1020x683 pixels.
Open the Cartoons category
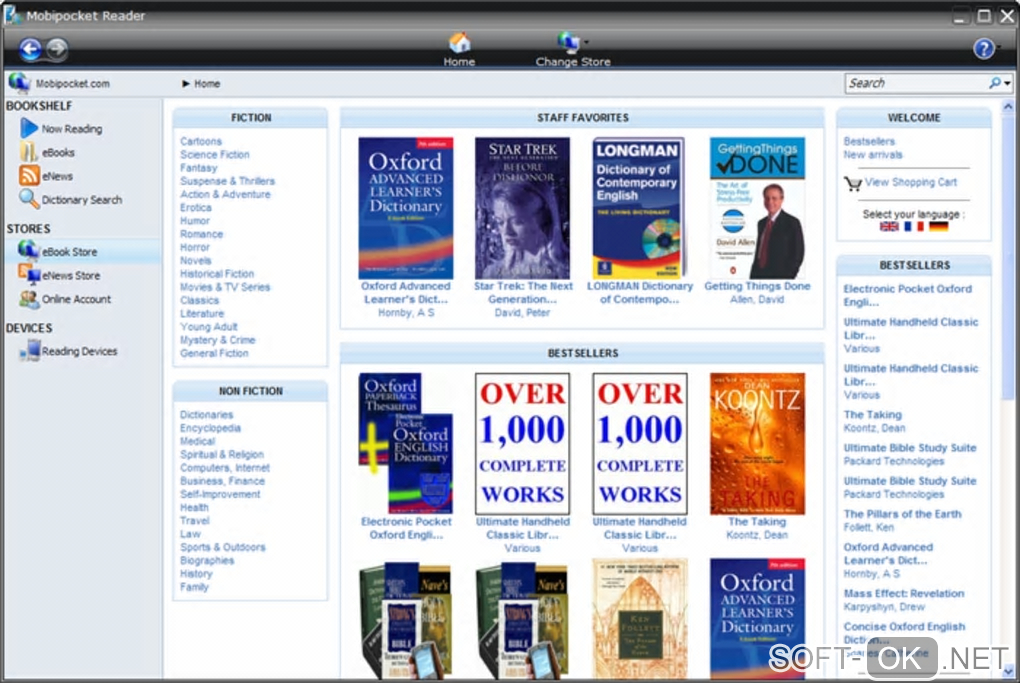pyautogui.click(x=201, y=141)
